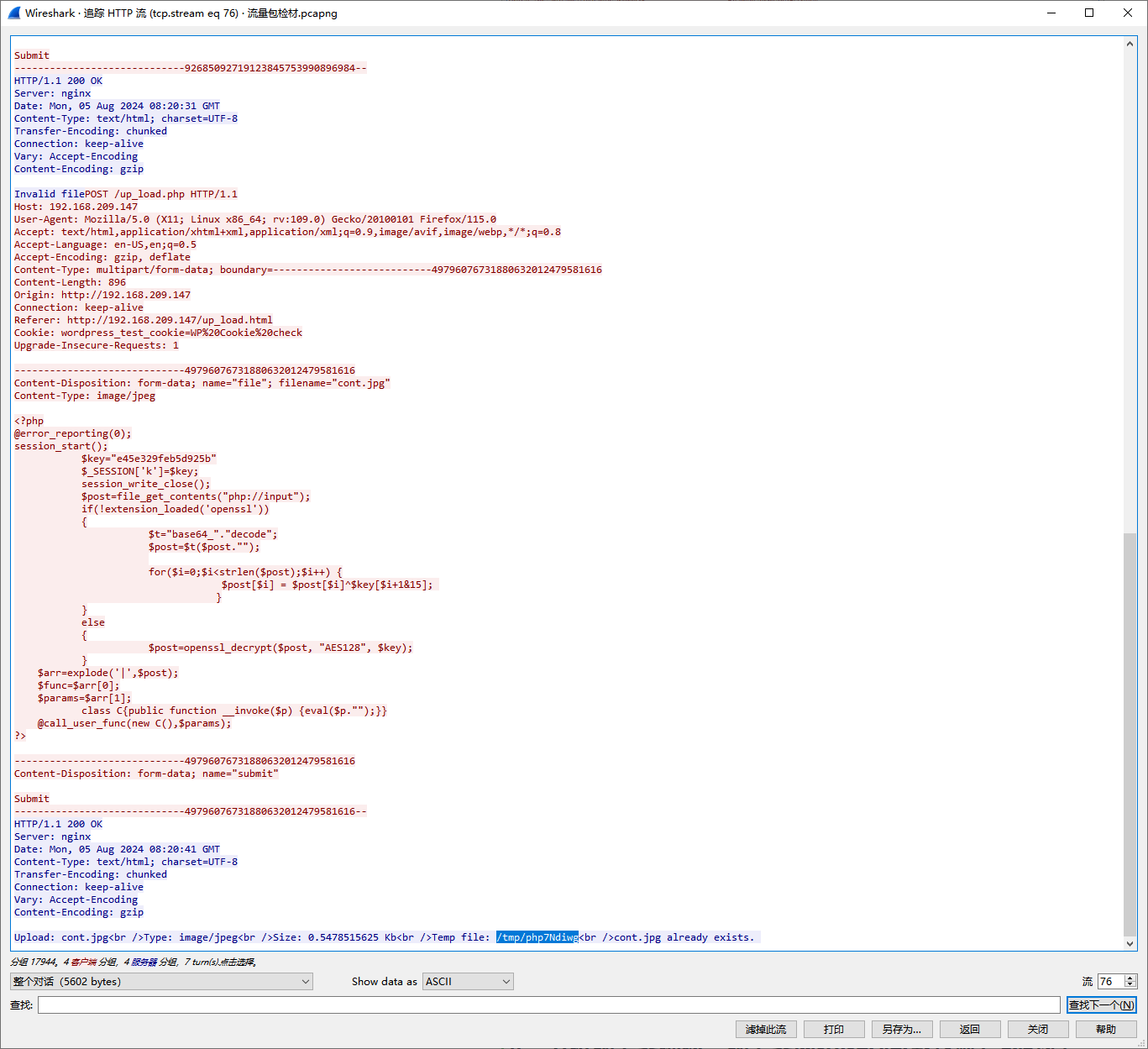The height and width of the screenshot is (1049, 1148).
Task: Click the "if(!extension_loaded('openssl'))" line
Action: click(x=176, y=509)
